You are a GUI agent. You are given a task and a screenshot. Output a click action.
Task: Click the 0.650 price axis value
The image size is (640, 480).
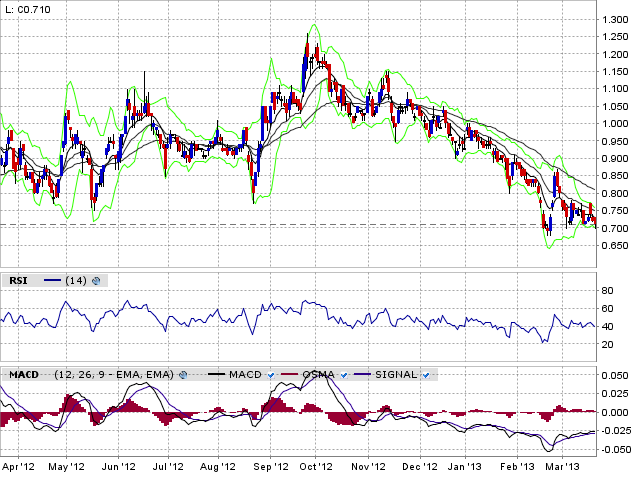[615, 246]
